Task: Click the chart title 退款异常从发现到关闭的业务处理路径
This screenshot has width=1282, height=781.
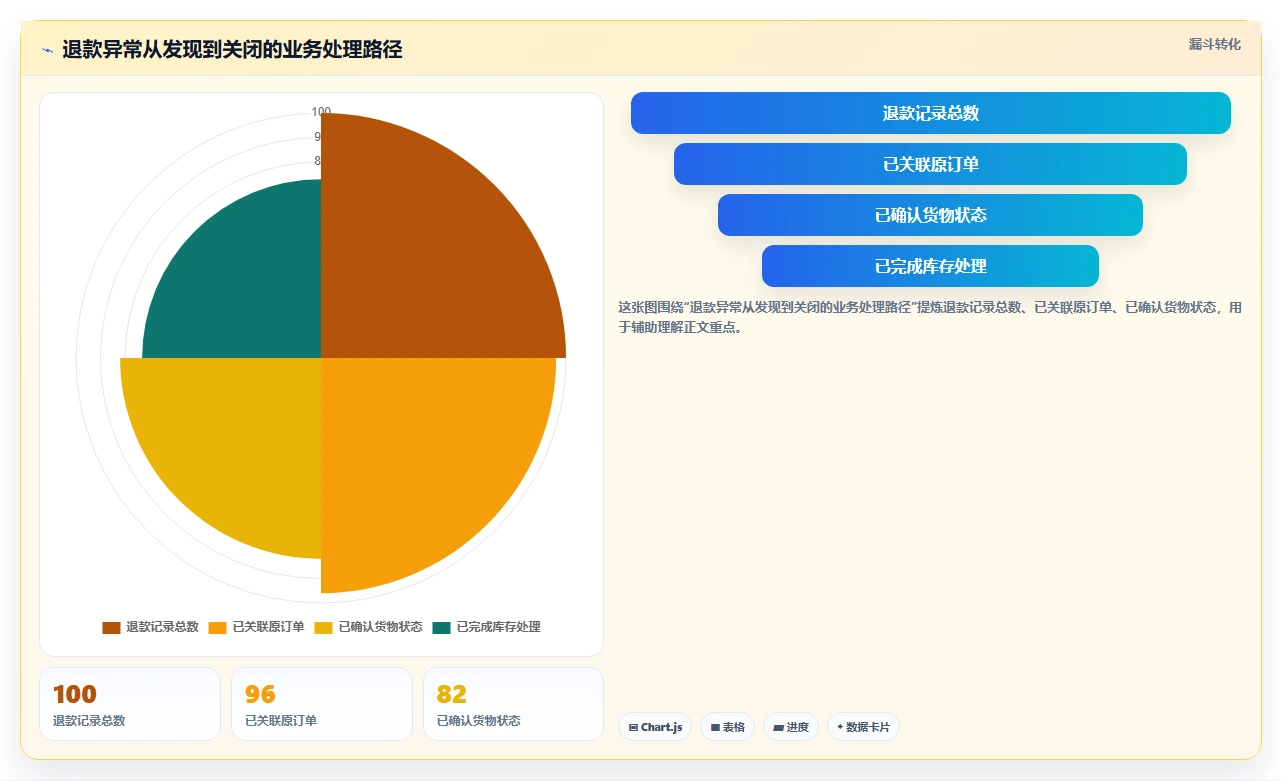Action: pyautogui.click(x=232, y=50)
